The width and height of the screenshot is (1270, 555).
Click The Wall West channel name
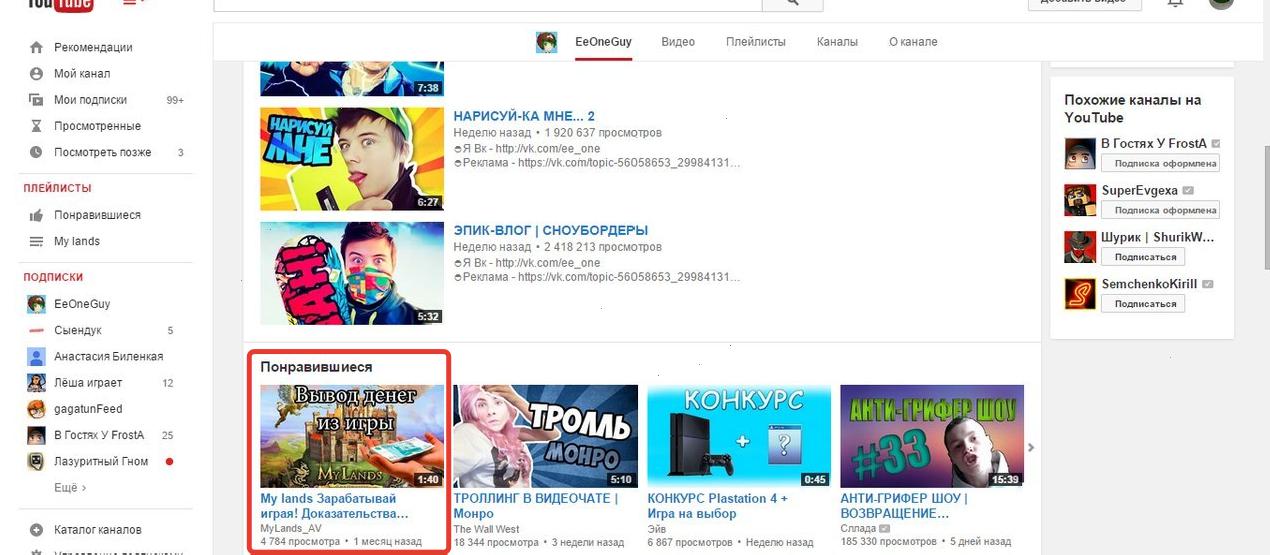coord(487,529)
